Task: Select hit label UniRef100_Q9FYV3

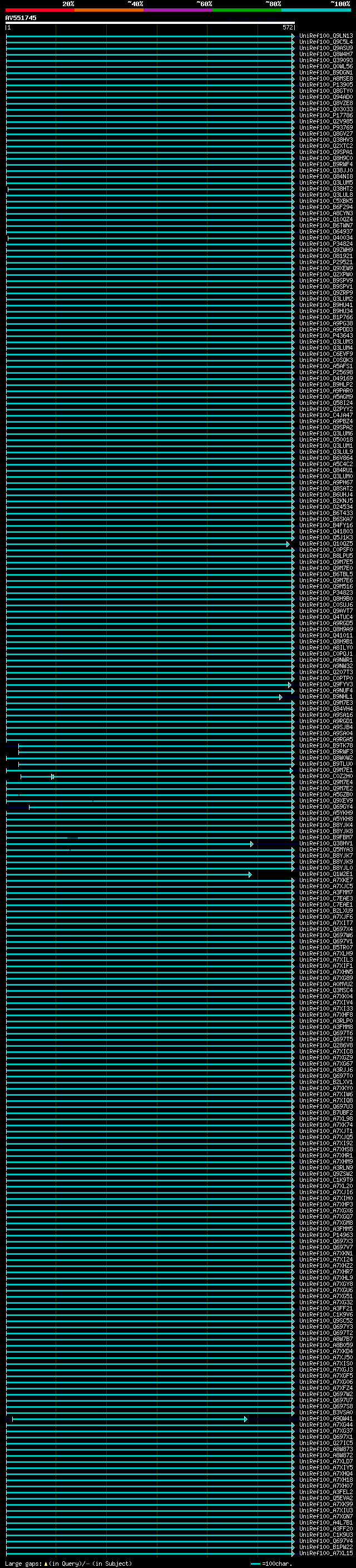Action: (x=326, y=685)
